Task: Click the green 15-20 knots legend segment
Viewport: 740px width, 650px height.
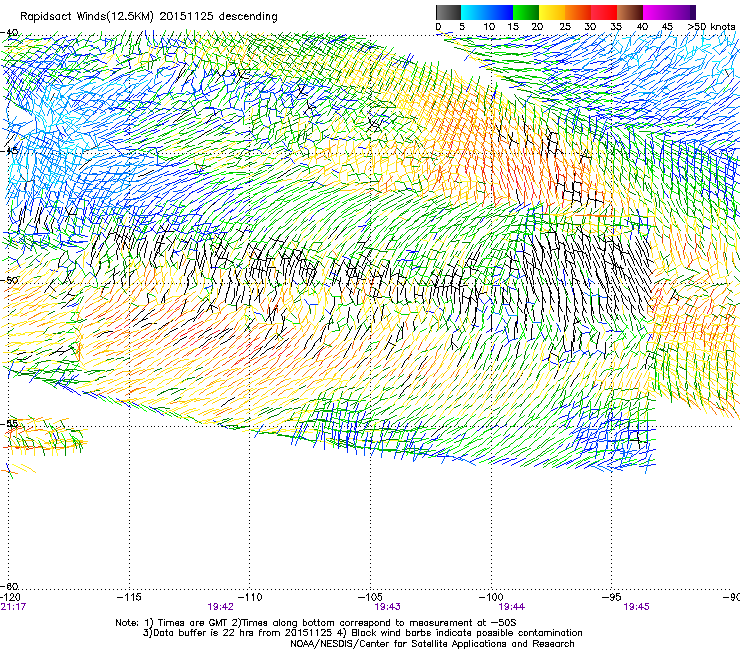Action: [x=526, y=12]
